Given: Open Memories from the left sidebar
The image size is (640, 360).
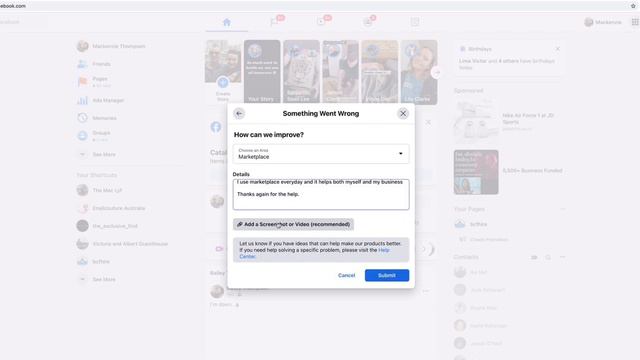Looking at the screenshot, I should (x=97, y=118).
